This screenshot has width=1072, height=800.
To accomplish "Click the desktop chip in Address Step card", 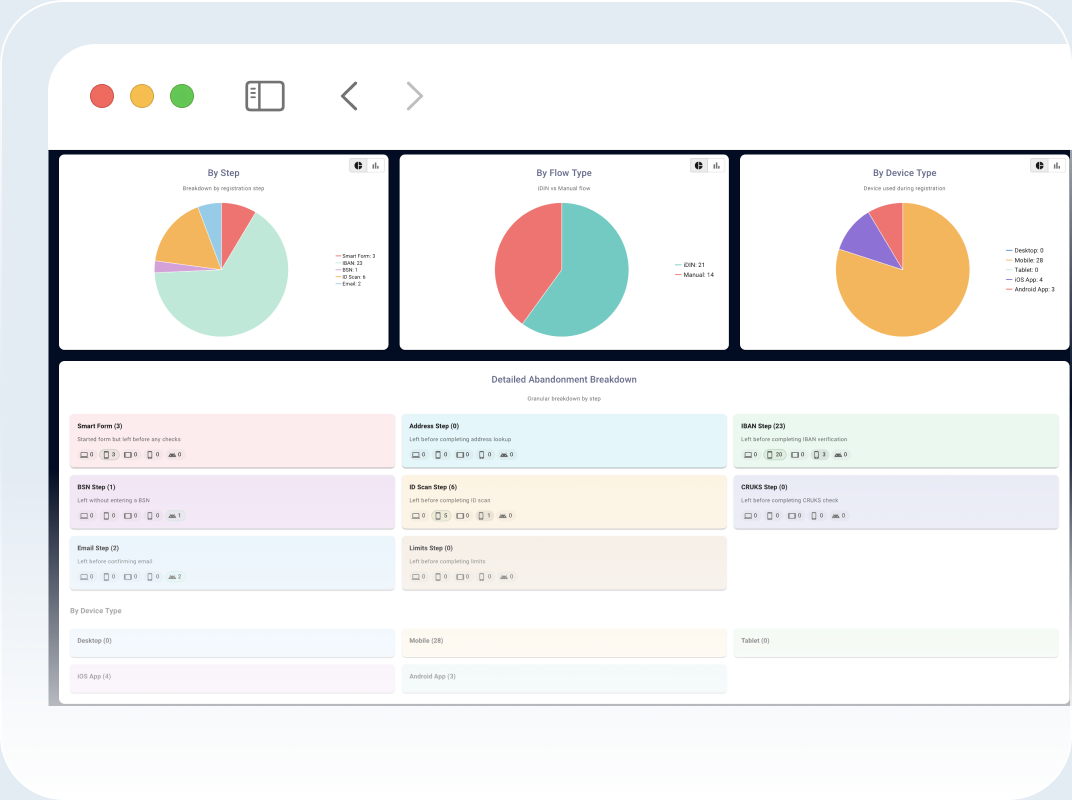I will click(x=418, y=455).
